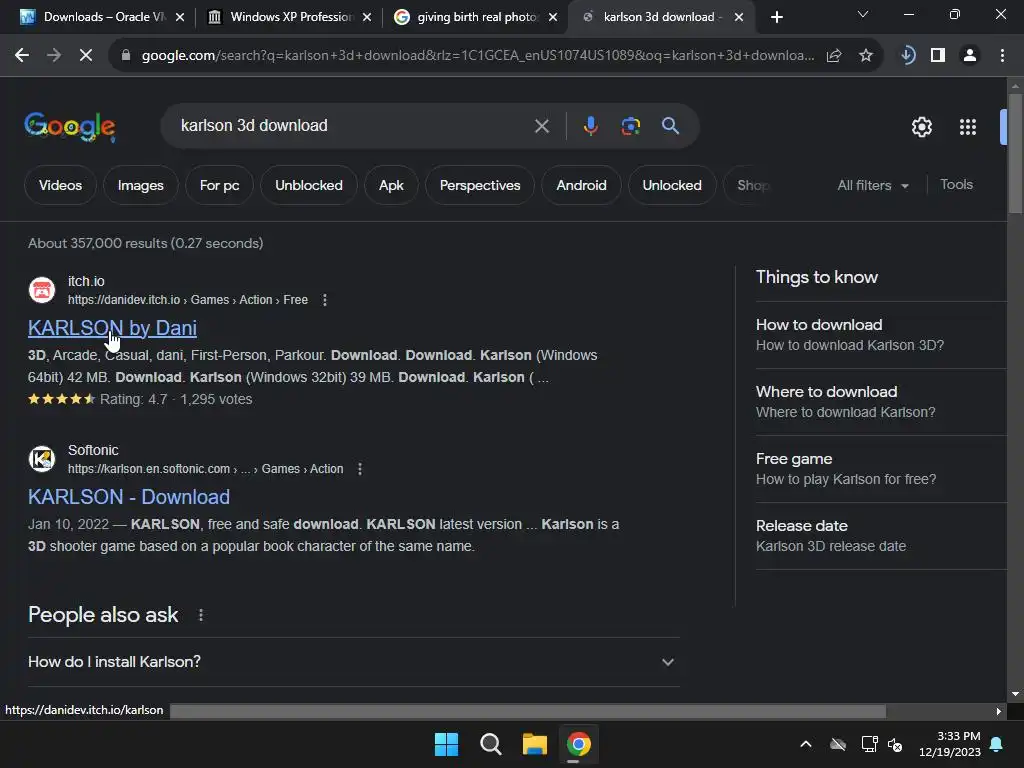Open Windows Start menu
1024x768 pixels.
447,744
